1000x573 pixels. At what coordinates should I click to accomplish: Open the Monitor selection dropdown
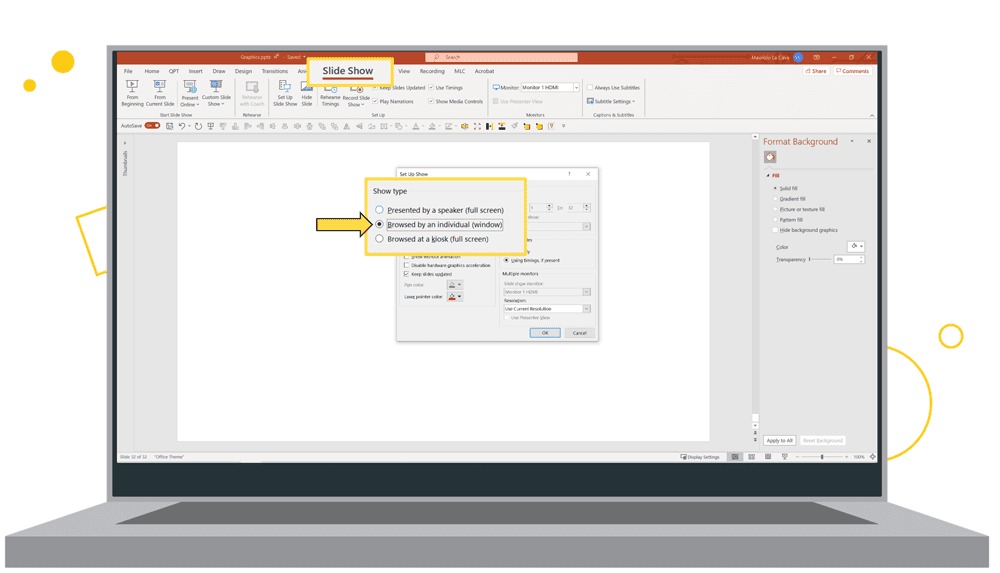click(576, 88)
